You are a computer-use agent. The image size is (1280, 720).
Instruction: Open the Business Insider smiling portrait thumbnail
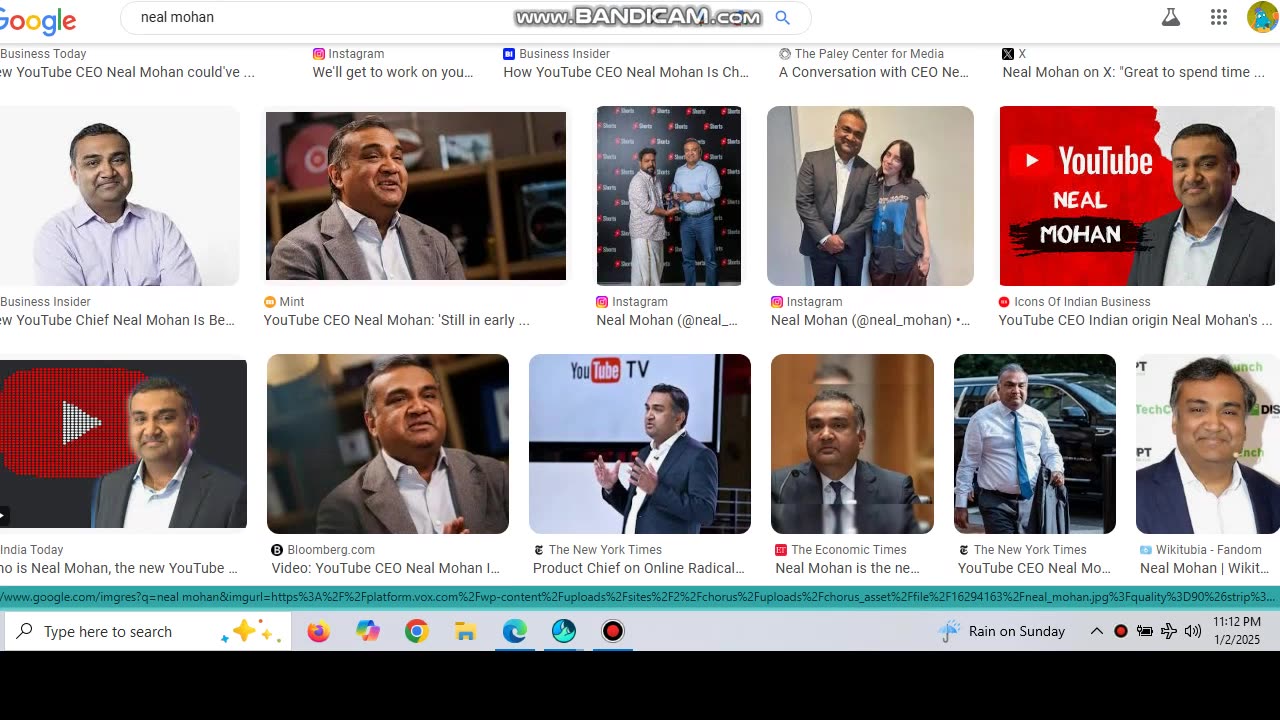(x=120, y=196)
